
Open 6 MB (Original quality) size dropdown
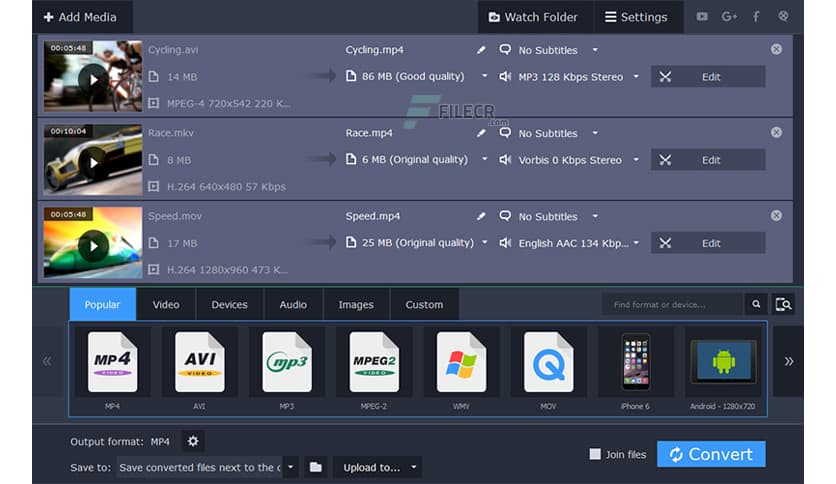(485, 159)
